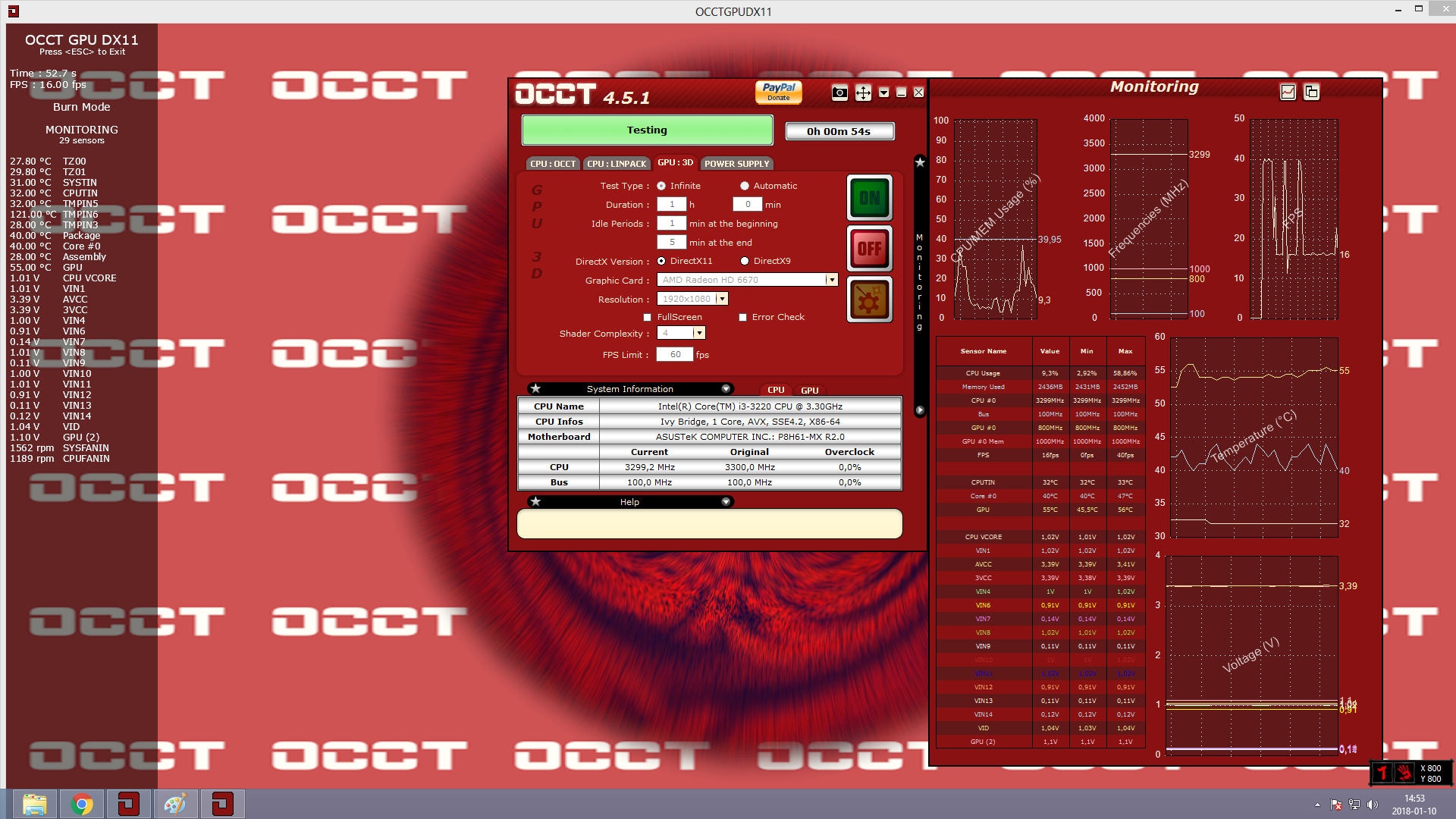This screenshot has height=819, width=1456.
Task: Click the star icon beside System Information
Action: point(535,389)
